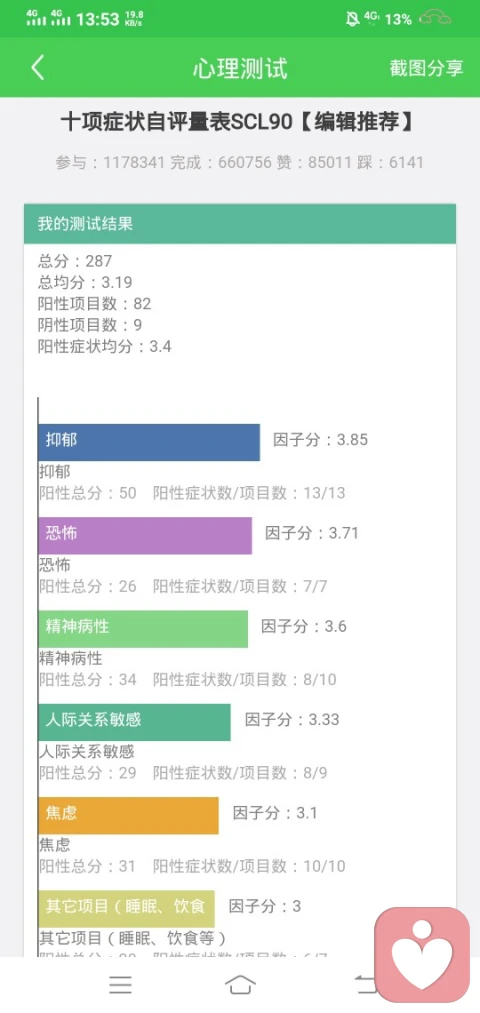The height and width of the screenshot is (1013, 480).
Task: Tap the back arrow icon
Action: tap(37, 68)
